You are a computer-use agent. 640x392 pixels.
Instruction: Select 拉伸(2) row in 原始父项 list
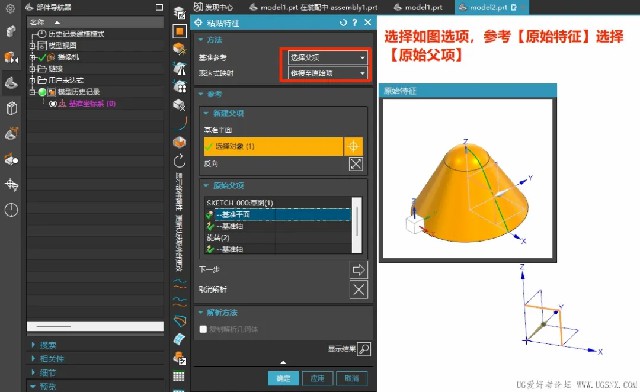(x=278, y=237)
